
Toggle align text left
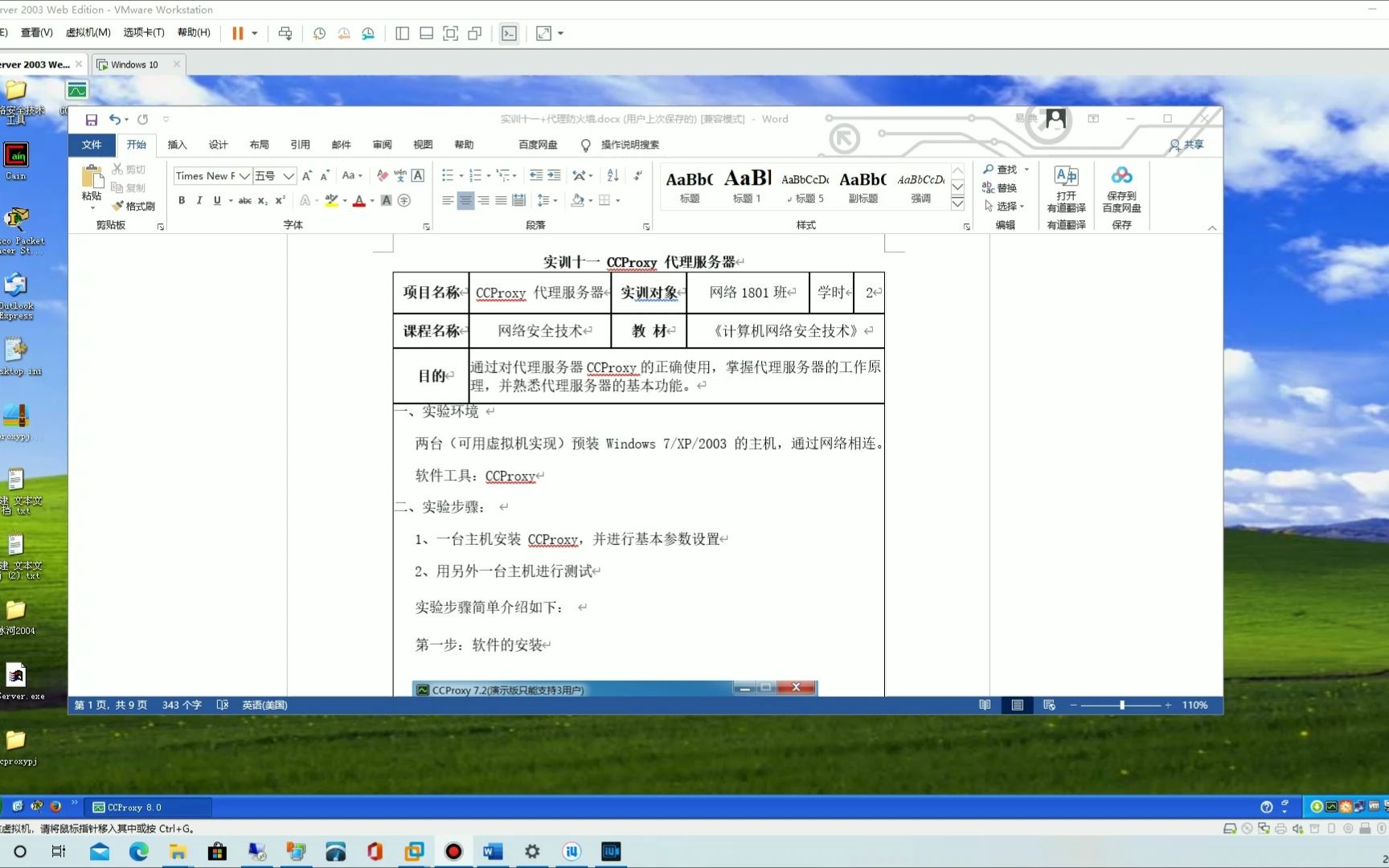pyautogui.click(x=448, y=201)
